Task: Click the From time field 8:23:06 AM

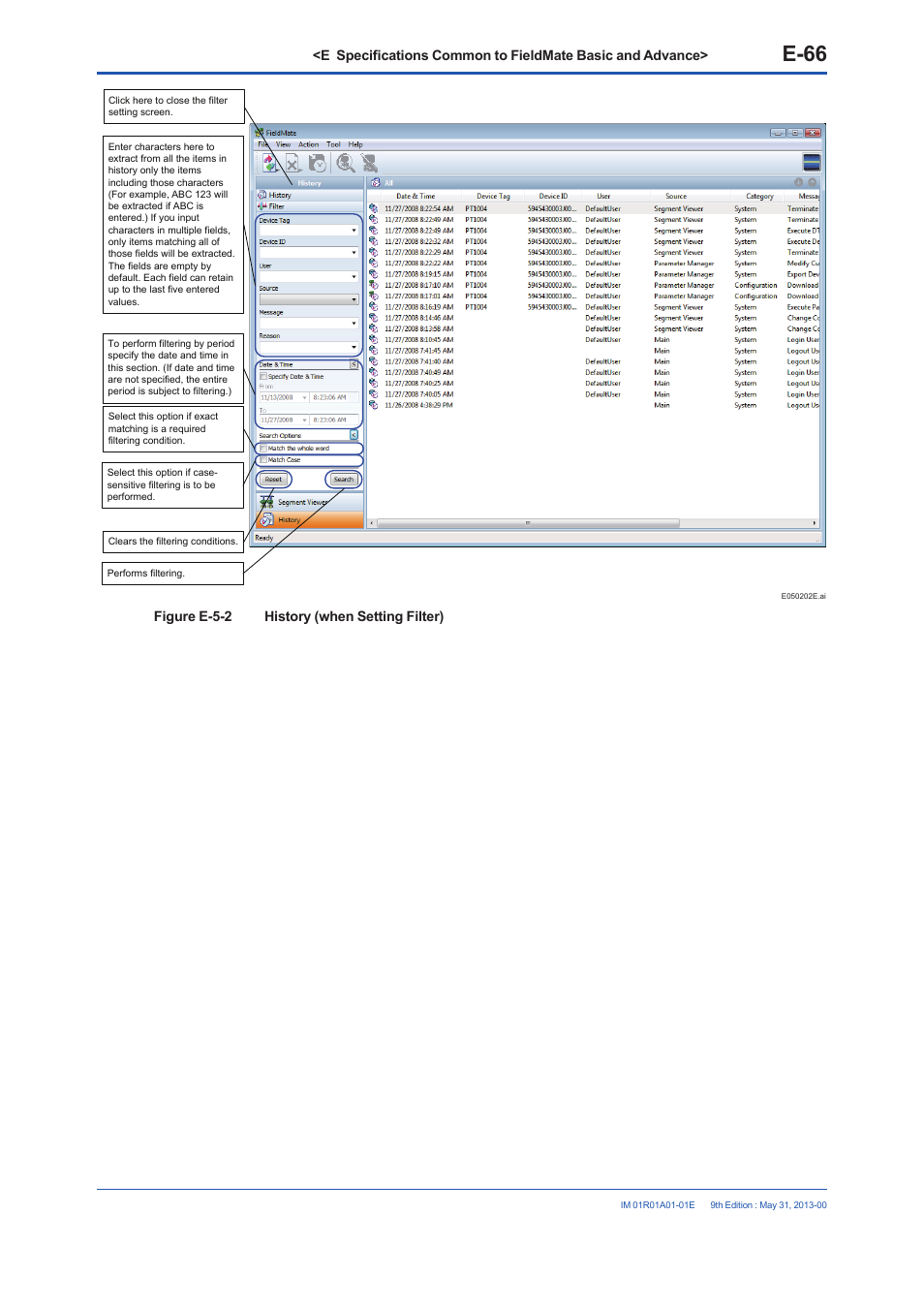Action: 334,397
